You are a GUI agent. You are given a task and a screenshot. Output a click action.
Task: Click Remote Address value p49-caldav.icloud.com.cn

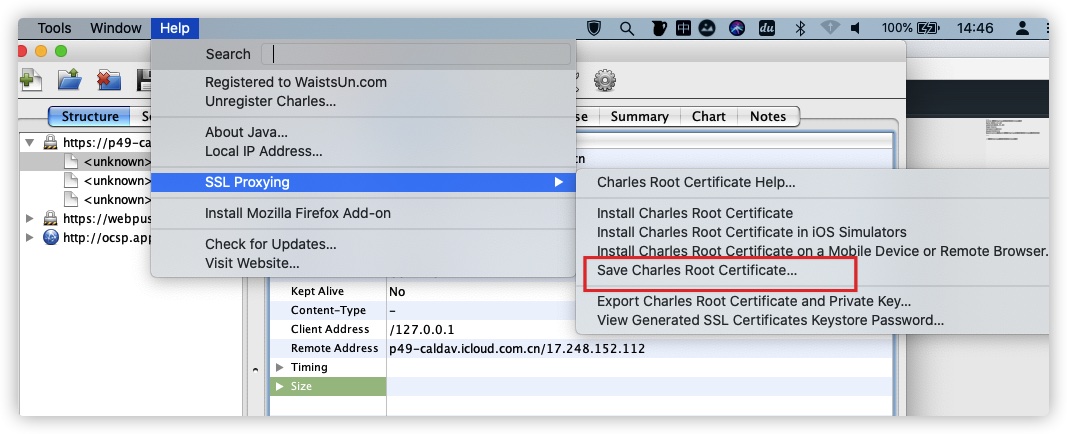point(516,348)
